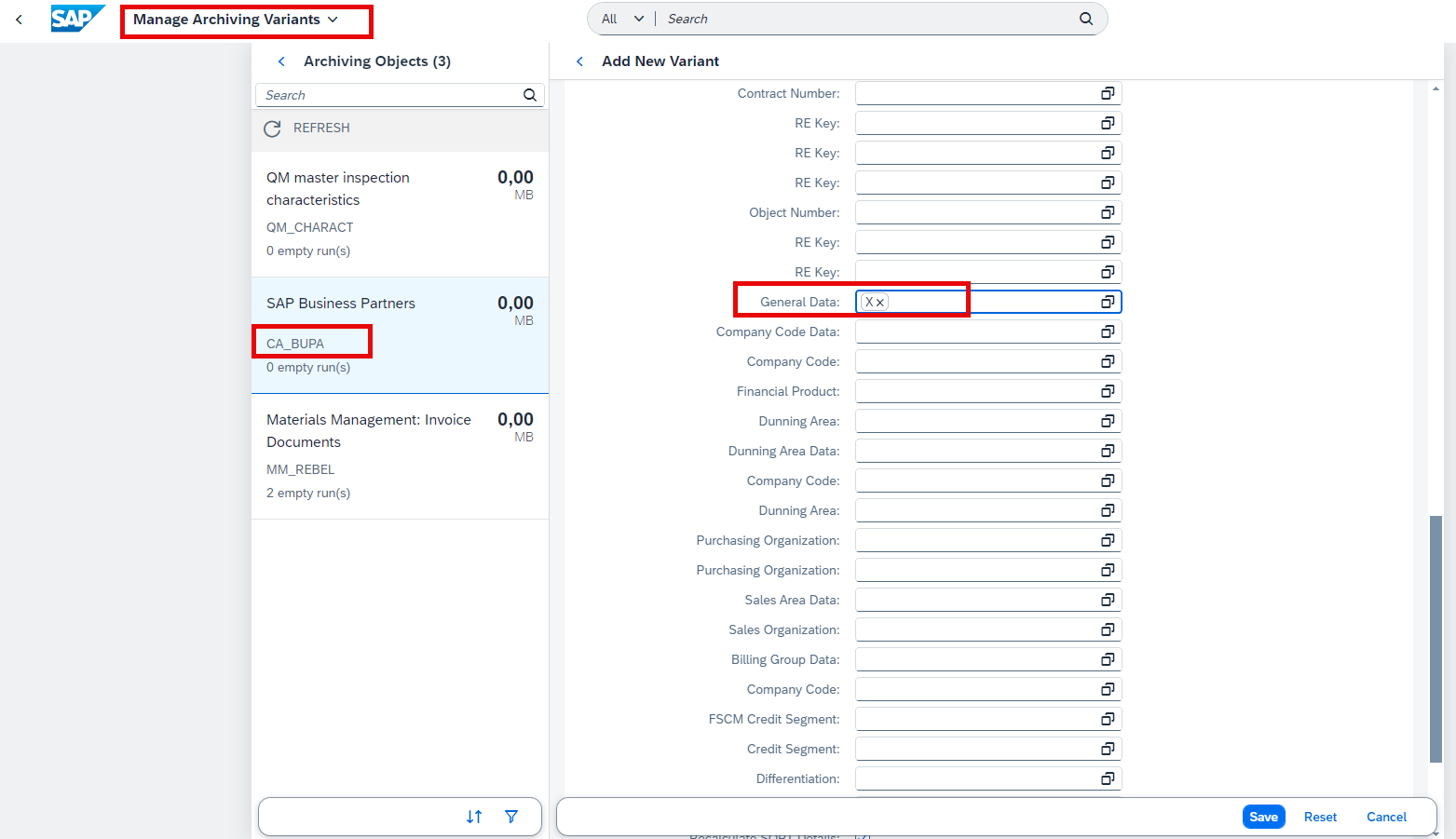Select Materials Management Invoice Documents item
1456x839 pixels.
click(x=400, y=456)
